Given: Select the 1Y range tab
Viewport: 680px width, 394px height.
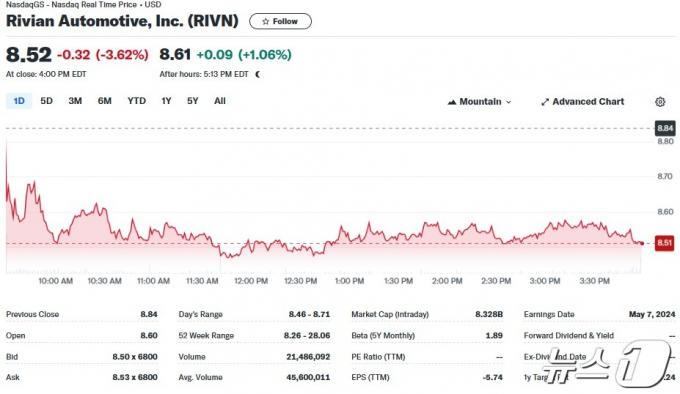Looking at the screenshot, I should (x=166, y=101).
